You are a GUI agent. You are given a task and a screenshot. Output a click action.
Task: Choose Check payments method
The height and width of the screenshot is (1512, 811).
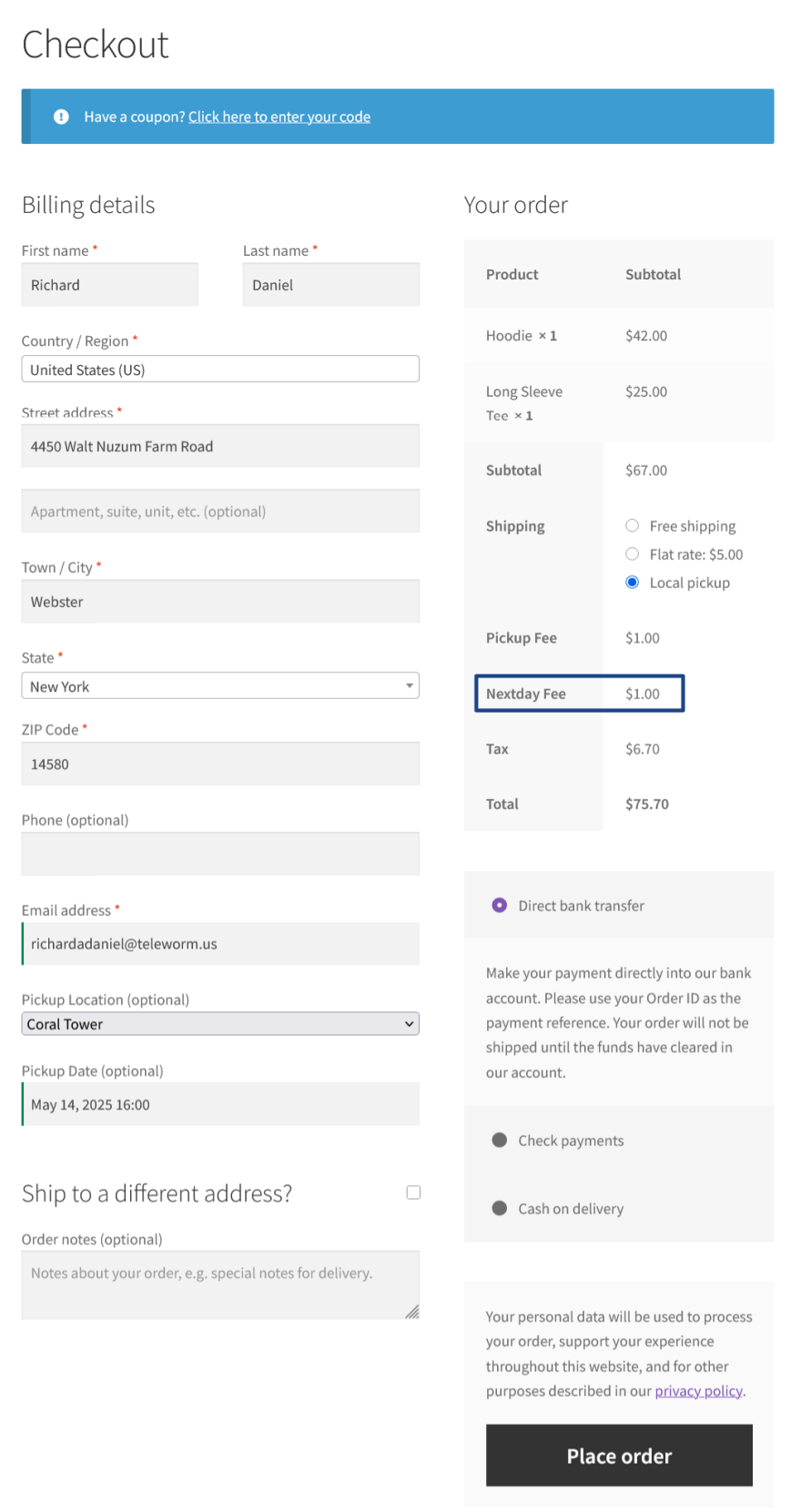(x=499, y=1140)
